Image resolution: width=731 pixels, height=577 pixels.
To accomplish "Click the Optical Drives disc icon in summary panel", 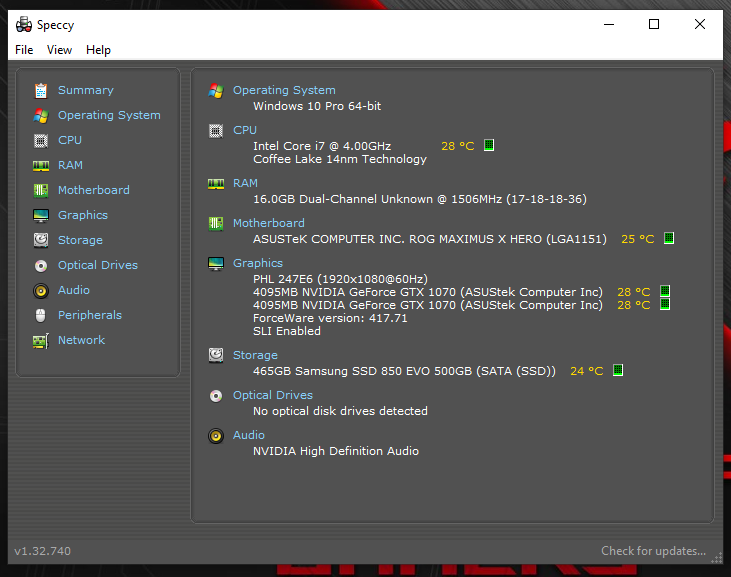I will pyautogui.click(x=216, y=396).
